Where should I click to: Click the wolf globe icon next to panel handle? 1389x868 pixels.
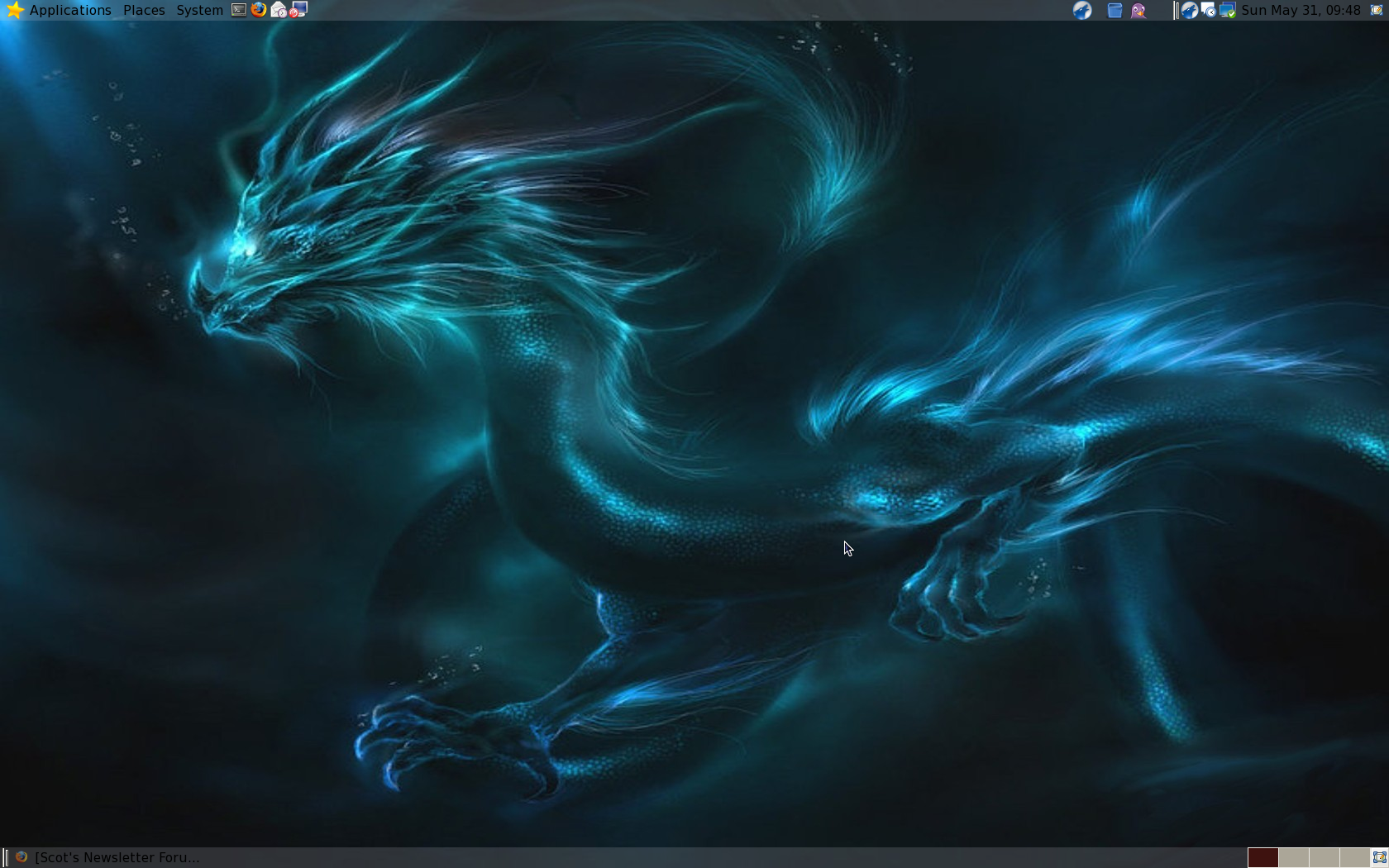tap(1189, 10)
